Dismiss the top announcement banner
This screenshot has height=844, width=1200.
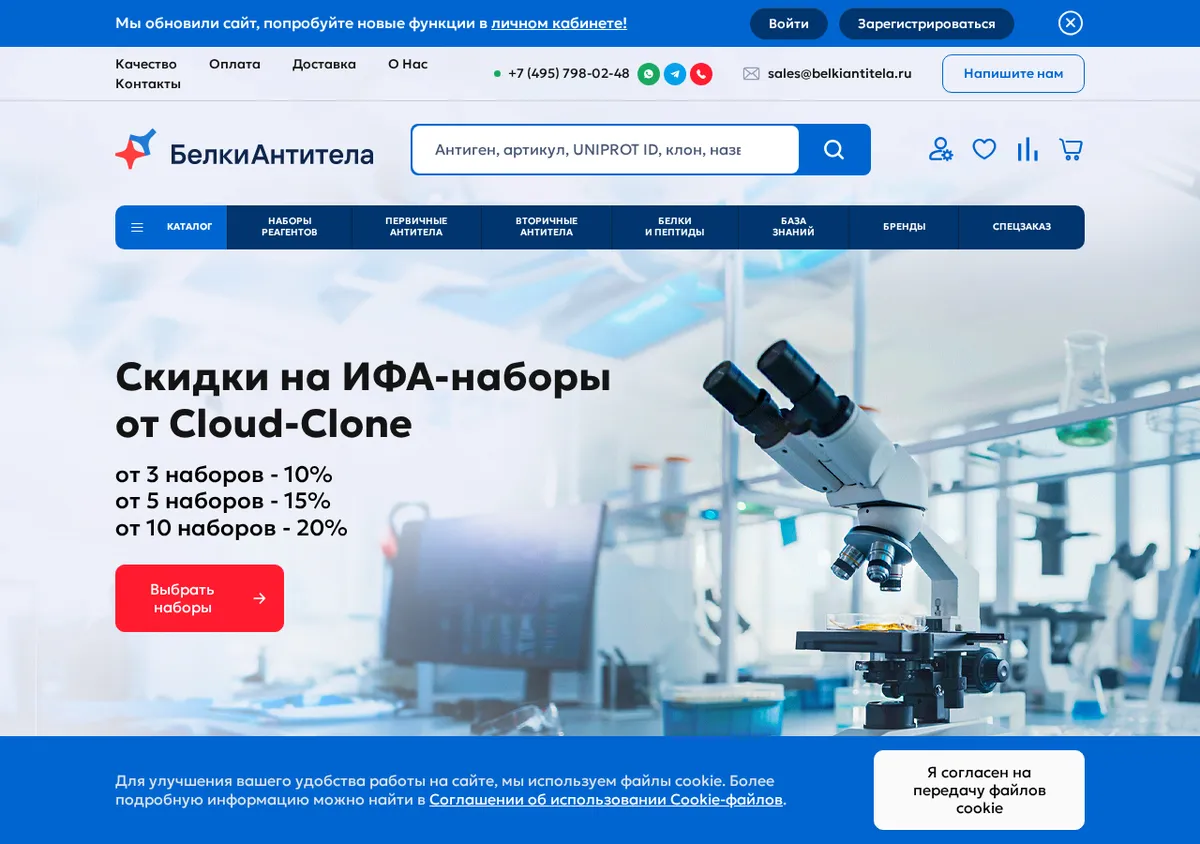pos(1071,23)
